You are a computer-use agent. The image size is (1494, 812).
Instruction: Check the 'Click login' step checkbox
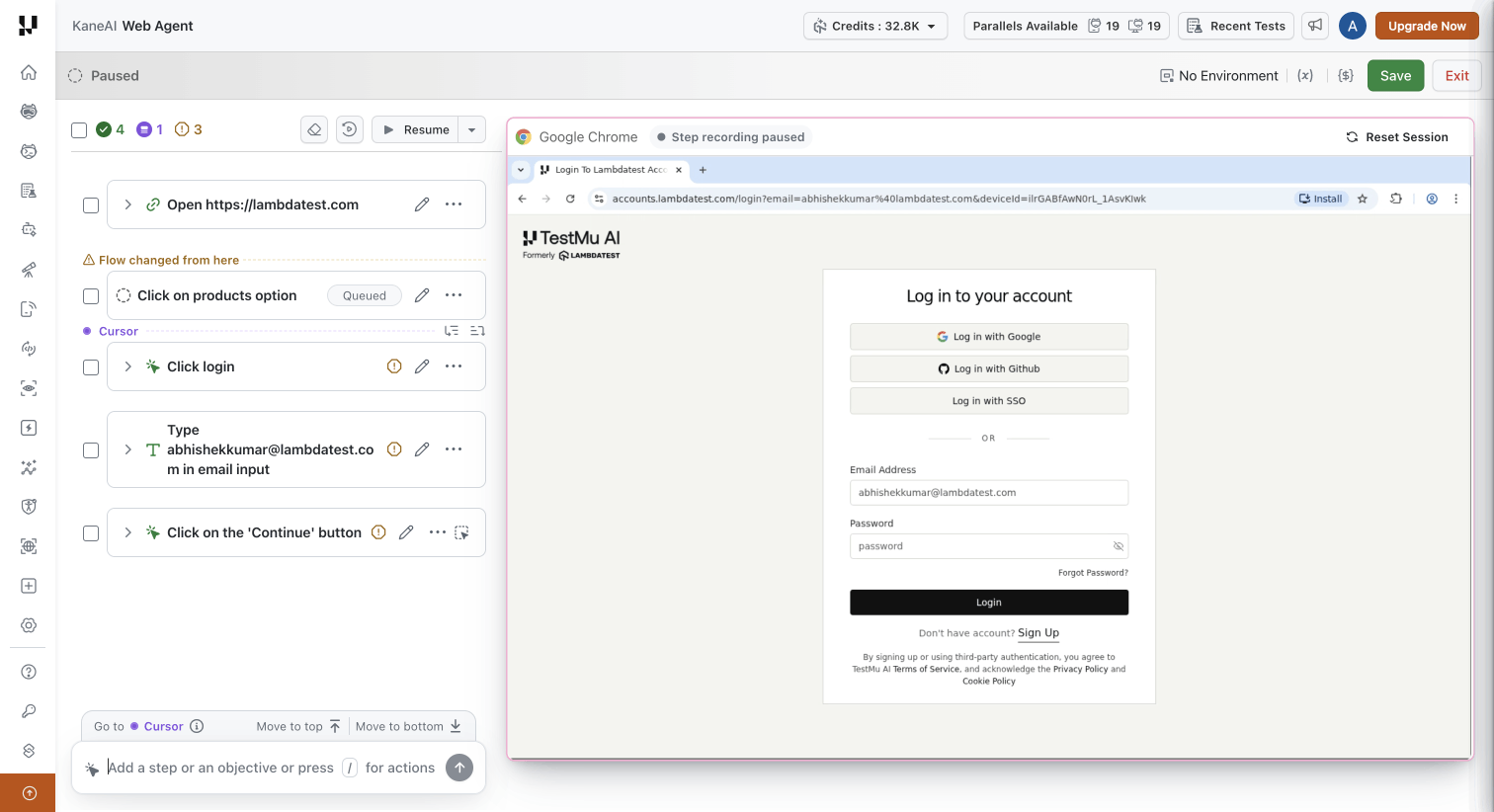91,367
